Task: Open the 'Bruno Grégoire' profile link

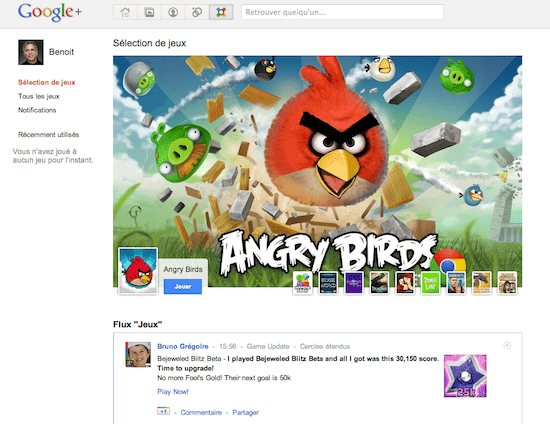Action: pos(183,346)
